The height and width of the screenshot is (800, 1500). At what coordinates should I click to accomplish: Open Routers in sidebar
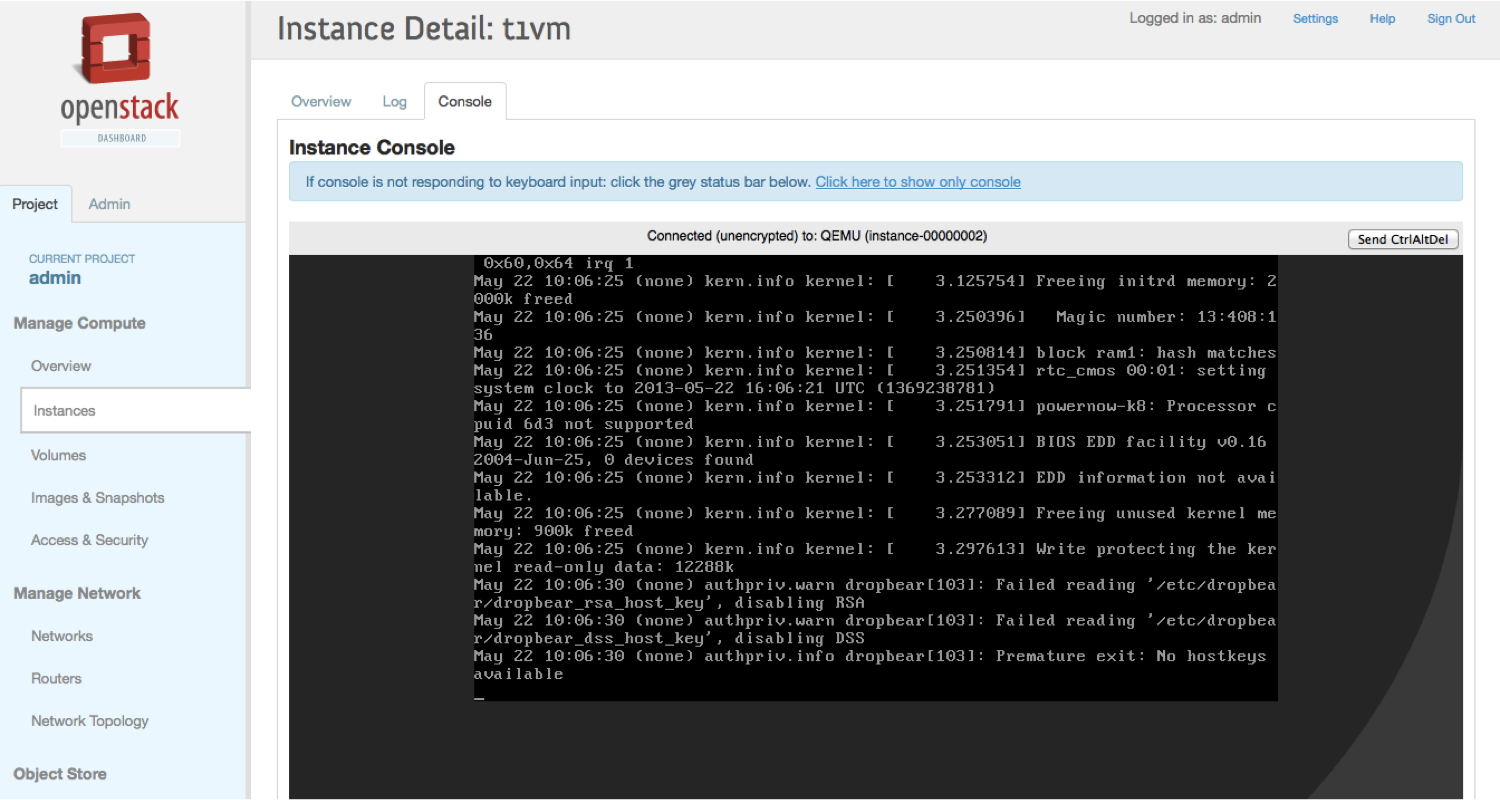pyautogui.click(x=56, y=678)
